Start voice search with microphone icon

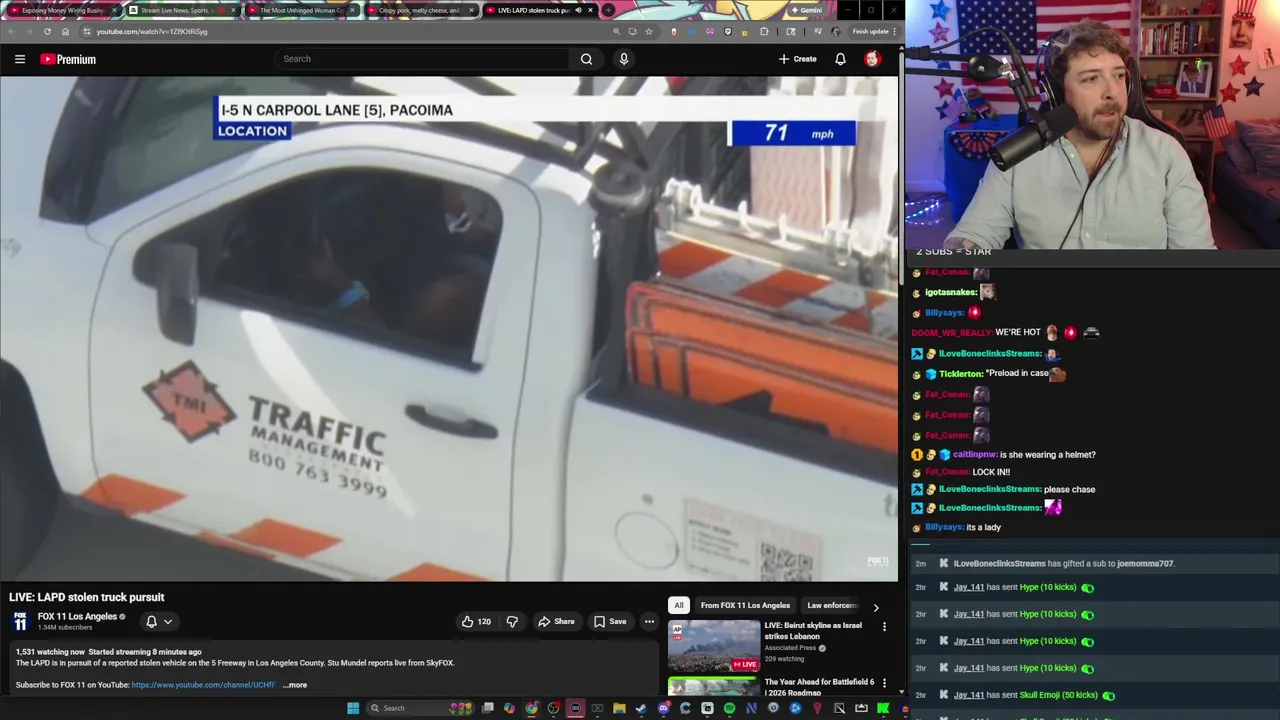624,59
